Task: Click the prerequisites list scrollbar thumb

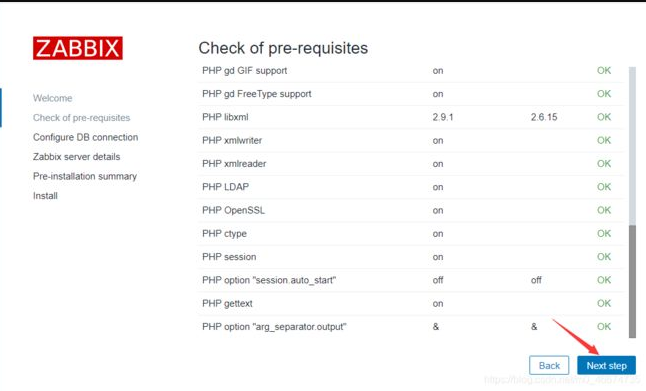Action: (632, 281)
